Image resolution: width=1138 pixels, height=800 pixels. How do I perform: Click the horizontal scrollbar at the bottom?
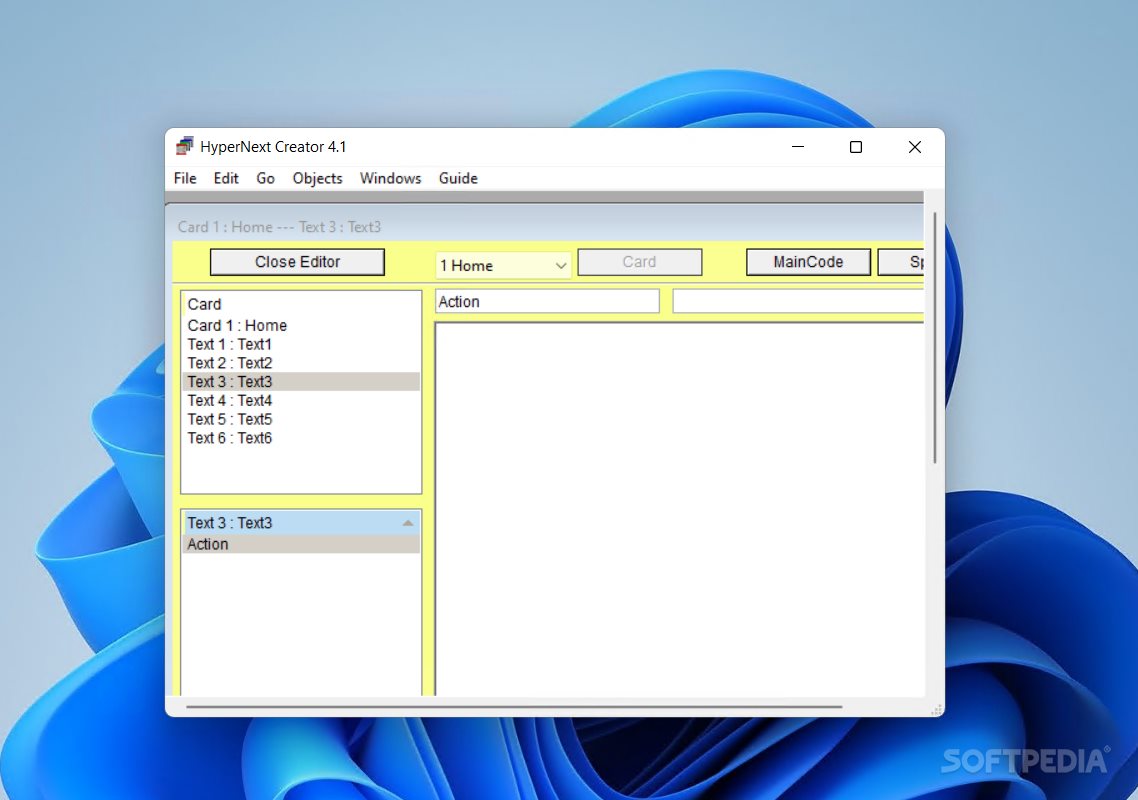514,706
